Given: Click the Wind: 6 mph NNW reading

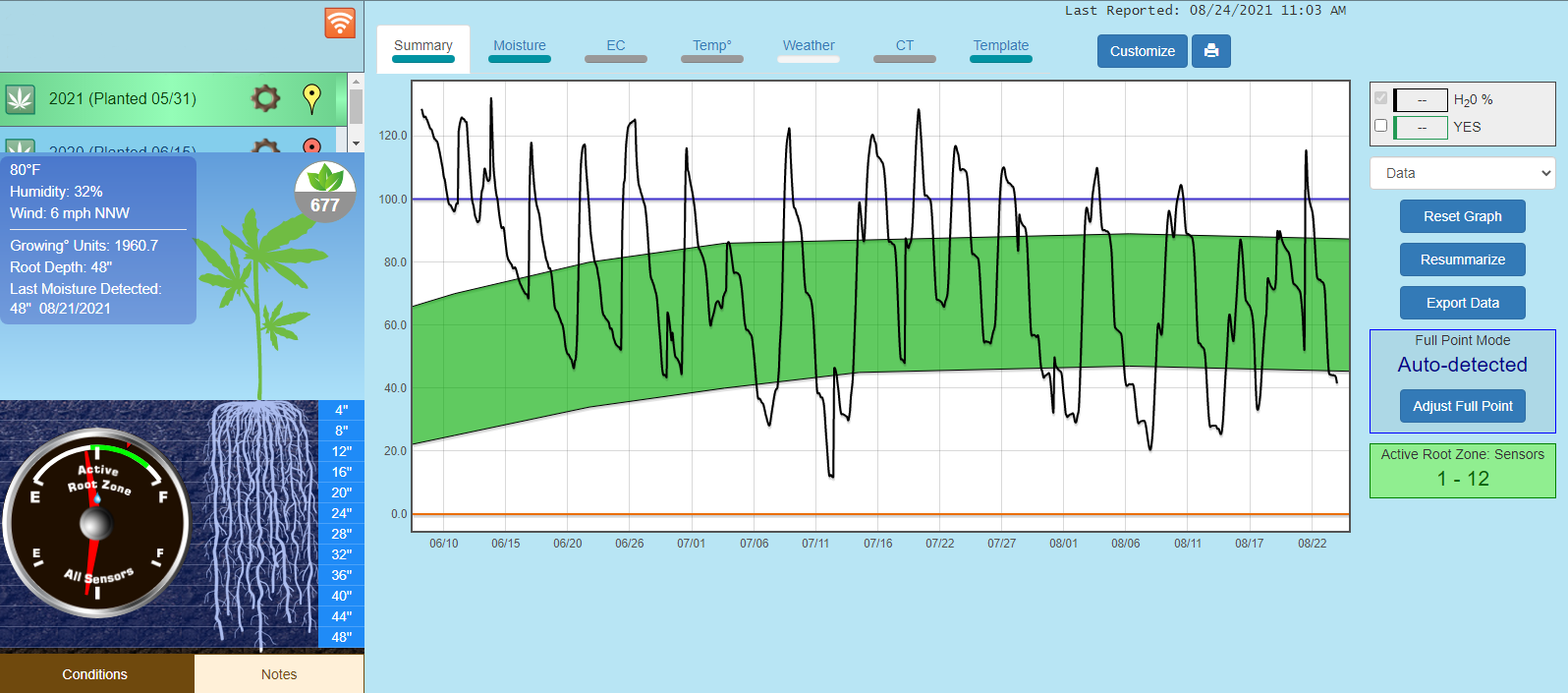Looking at the screenshot, I should (70, 213).
